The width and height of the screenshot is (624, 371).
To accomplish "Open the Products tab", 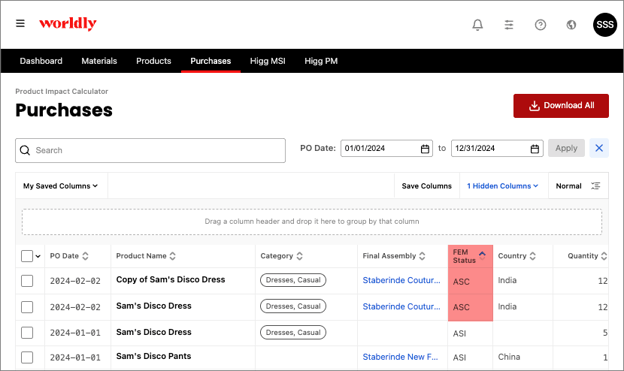I will (154, 61).
